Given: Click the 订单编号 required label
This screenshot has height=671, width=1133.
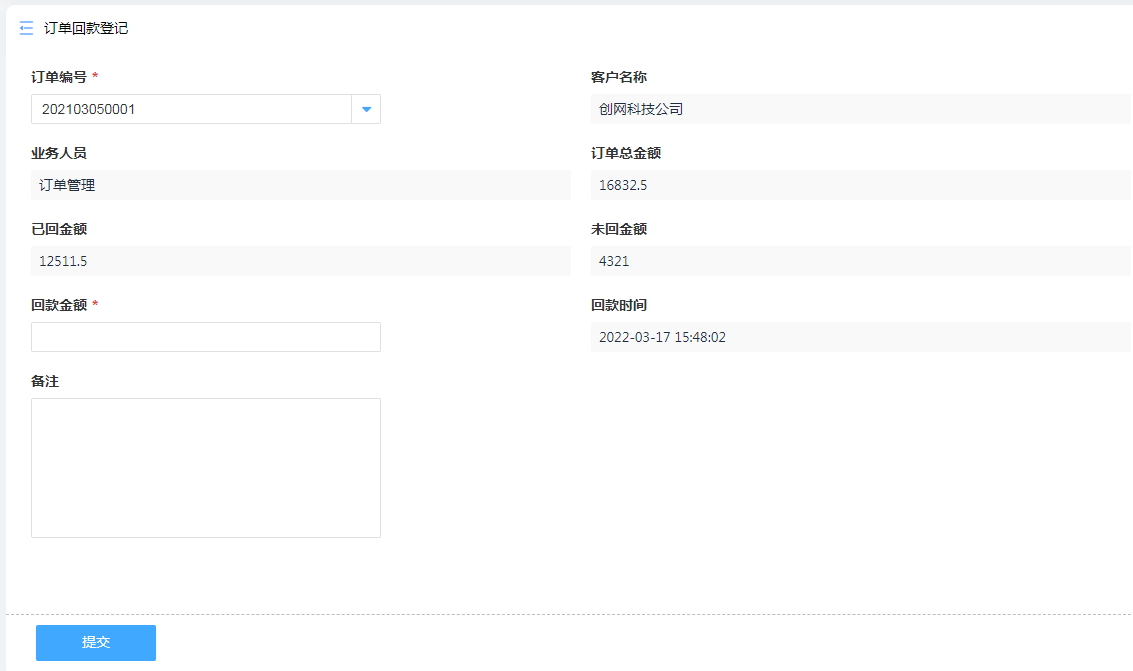Looking at the screenshot, I should click(x=59, y=77).
